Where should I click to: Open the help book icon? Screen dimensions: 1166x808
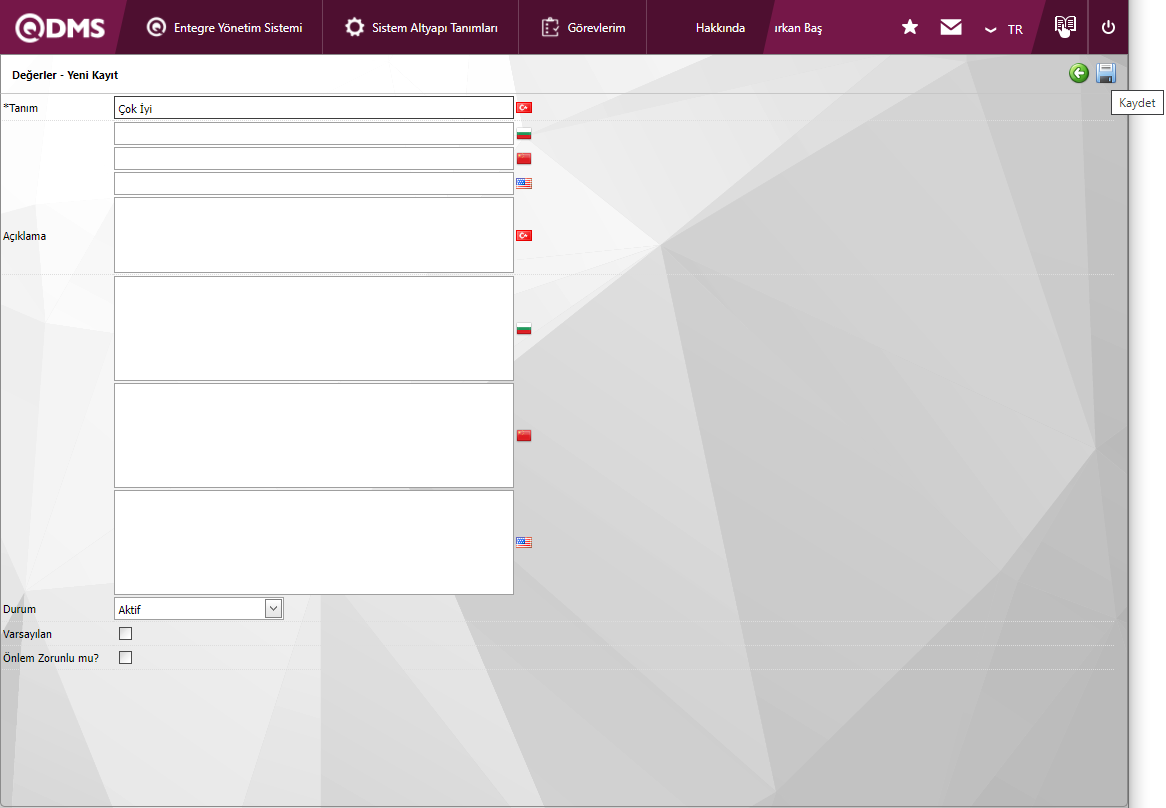coord(1065,26)
